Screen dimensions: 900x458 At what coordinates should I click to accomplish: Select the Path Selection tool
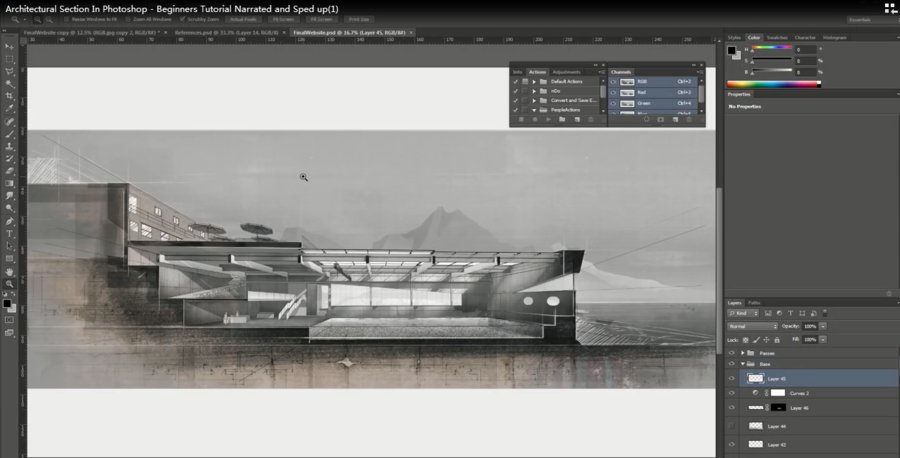tap(9, 246)
